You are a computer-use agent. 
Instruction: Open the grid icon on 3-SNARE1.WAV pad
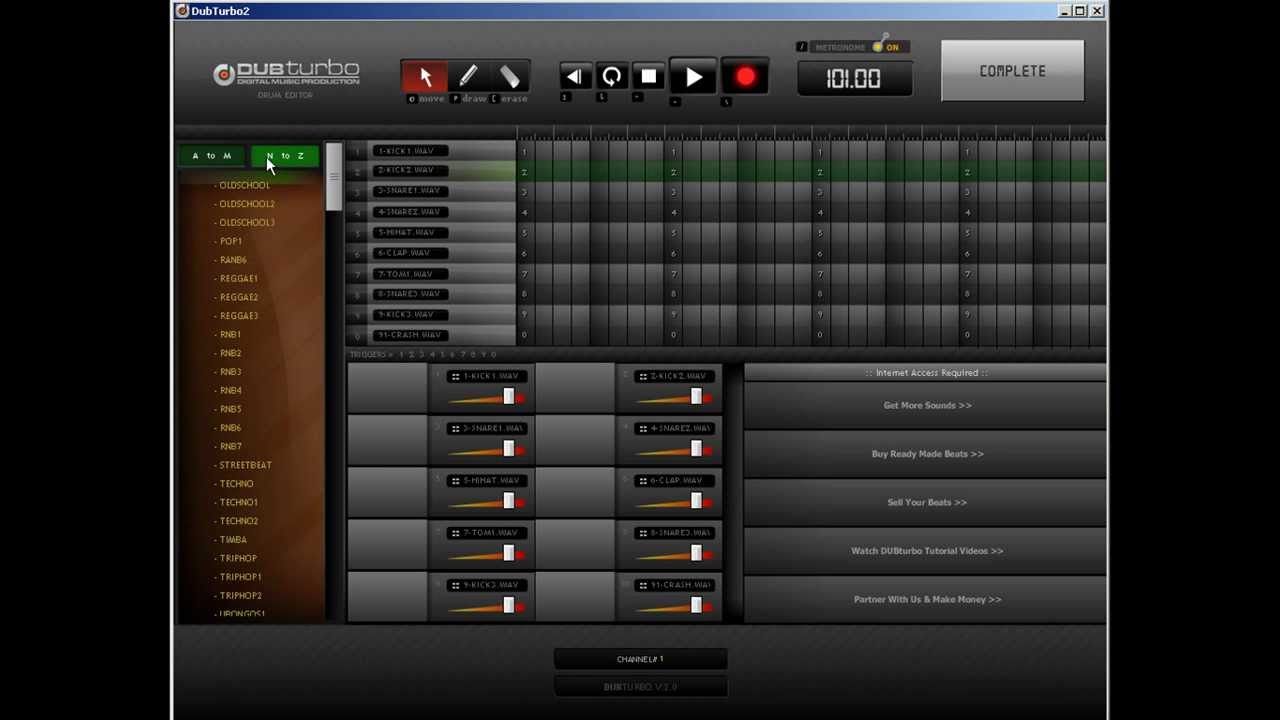click(456, 428)
